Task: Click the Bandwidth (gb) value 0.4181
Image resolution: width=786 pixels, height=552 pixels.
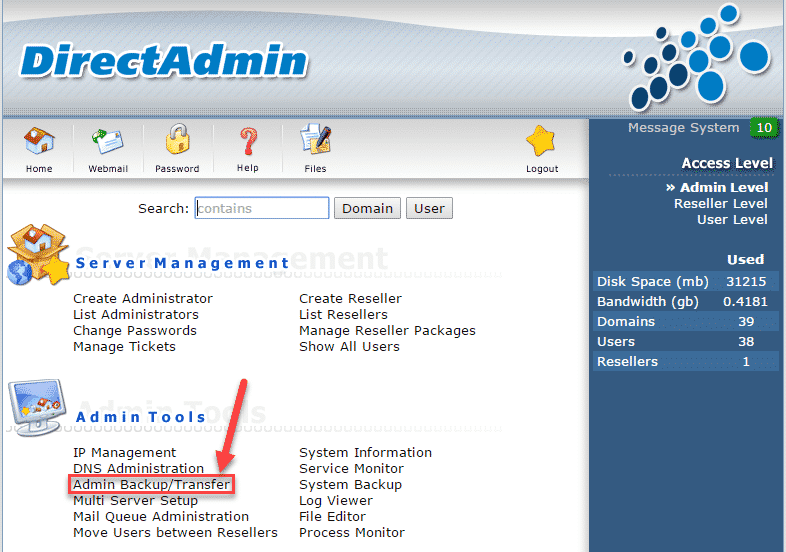Action: (745, 302)
